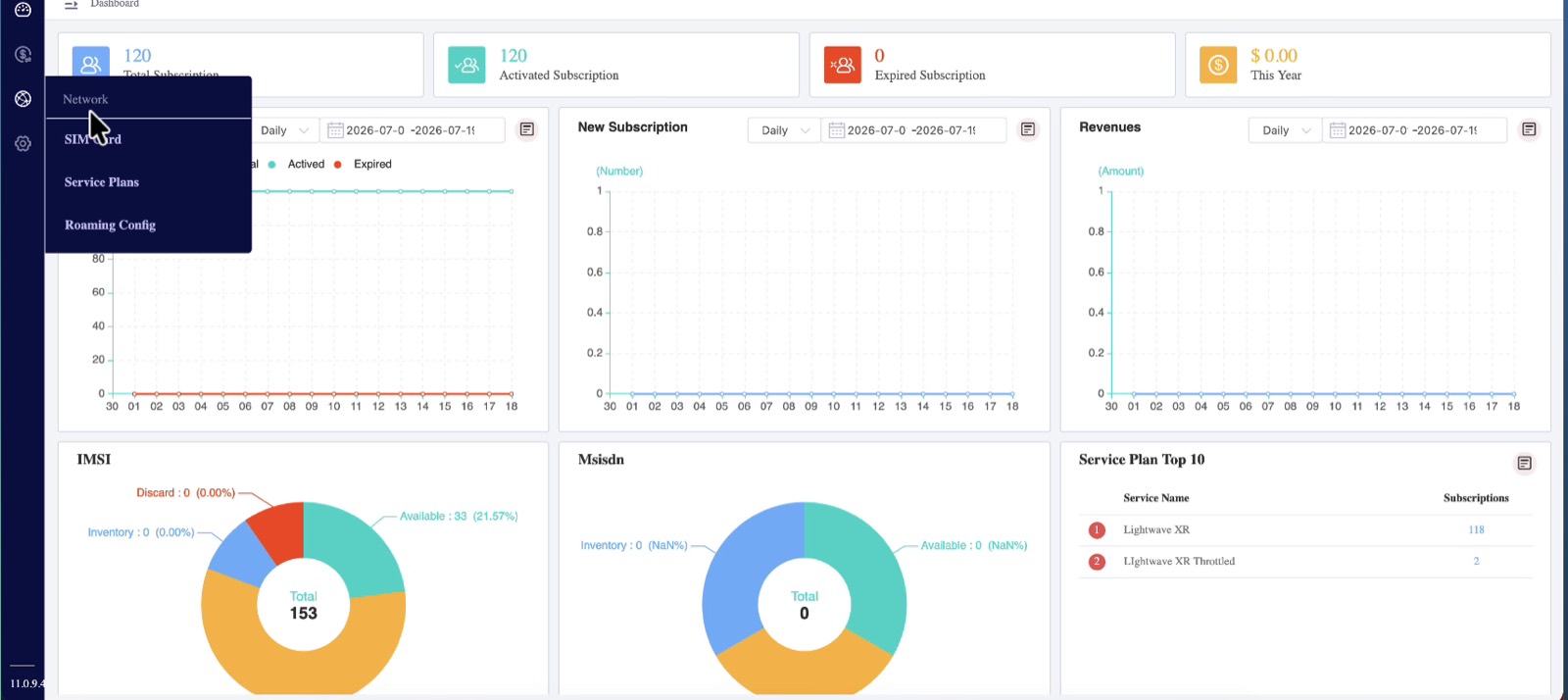
Task: Click the yellow revenue dollar icon
Action: (1218, 65)
